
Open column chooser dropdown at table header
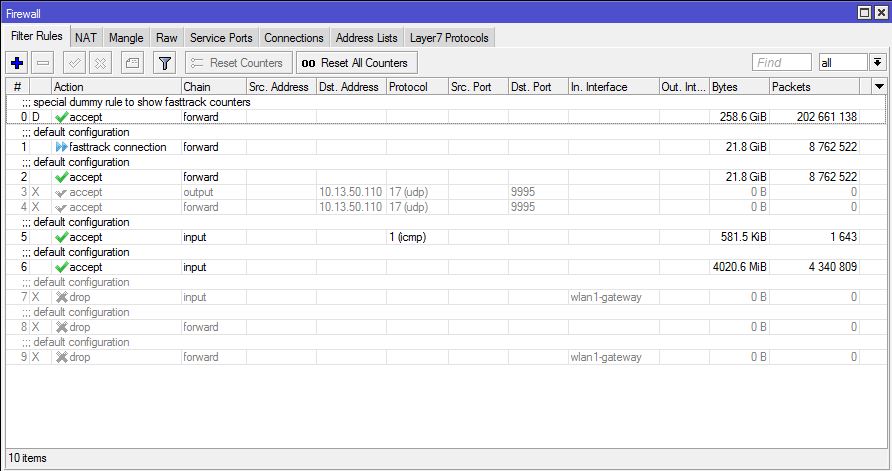point(879,86)
